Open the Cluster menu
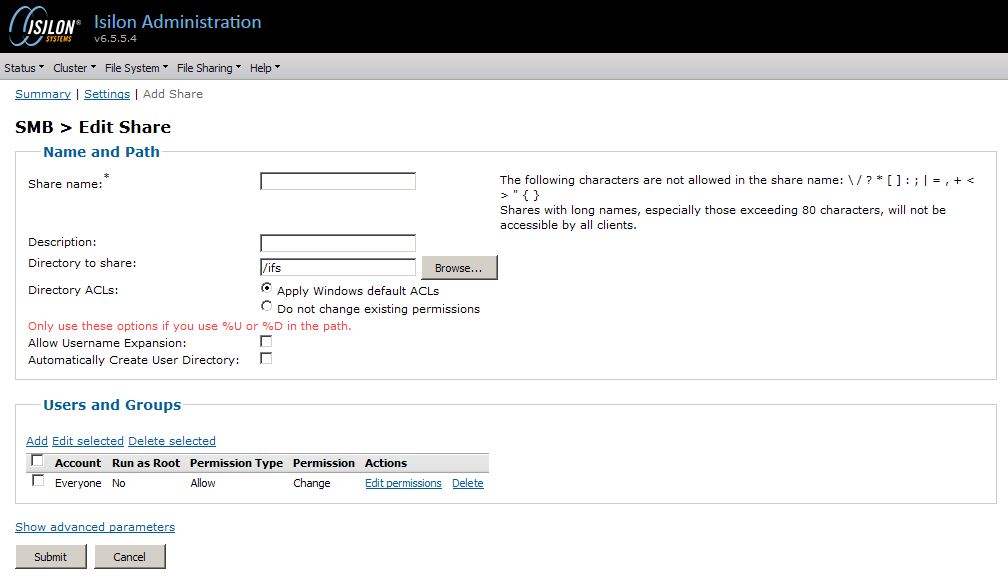Viewport: 1008px width, 586px height. coord(75,67)
